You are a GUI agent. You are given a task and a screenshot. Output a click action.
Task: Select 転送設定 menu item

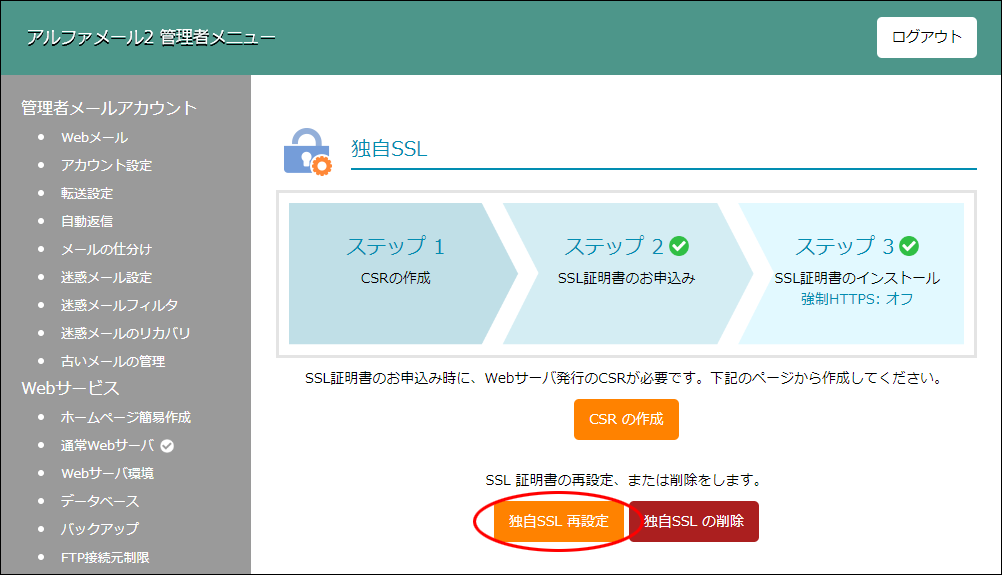(87, 194)
